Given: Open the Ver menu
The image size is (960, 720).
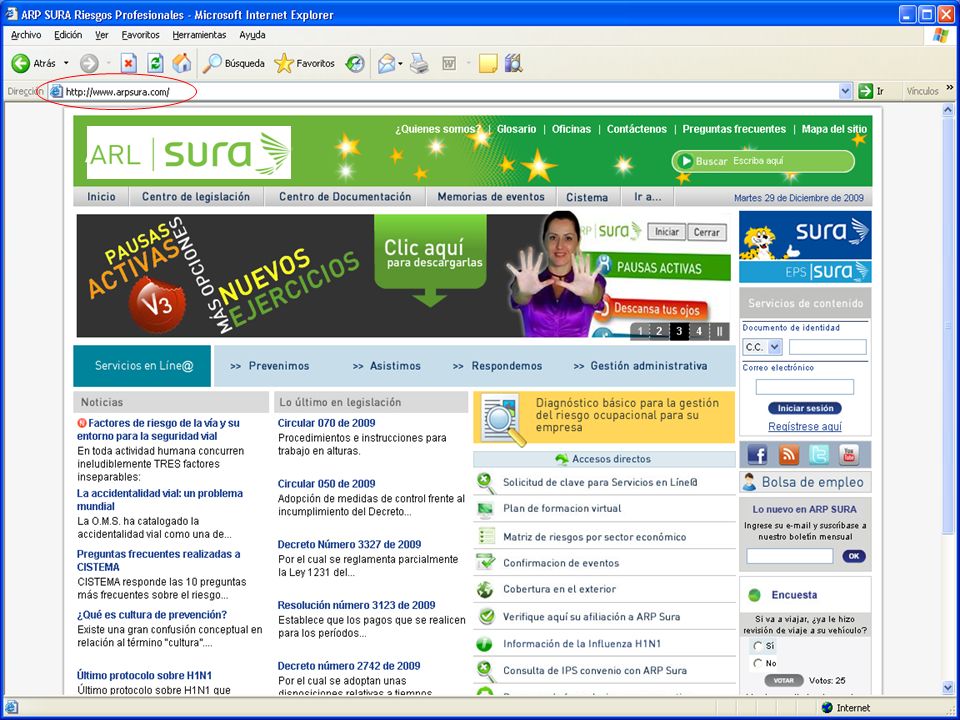Looking at the screenshot, I should click(102, 35).
